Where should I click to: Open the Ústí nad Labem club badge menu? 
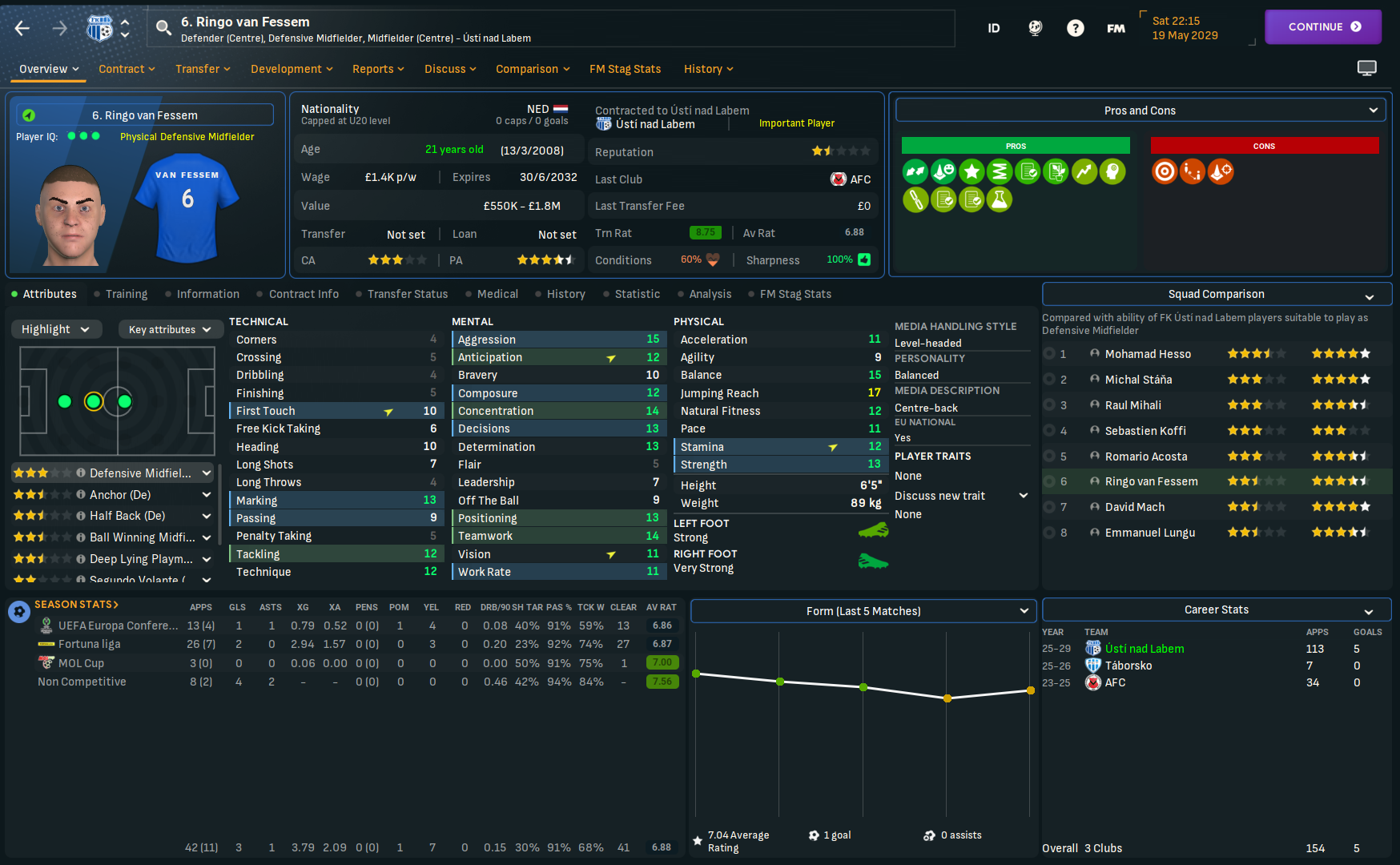coord(100,28)
